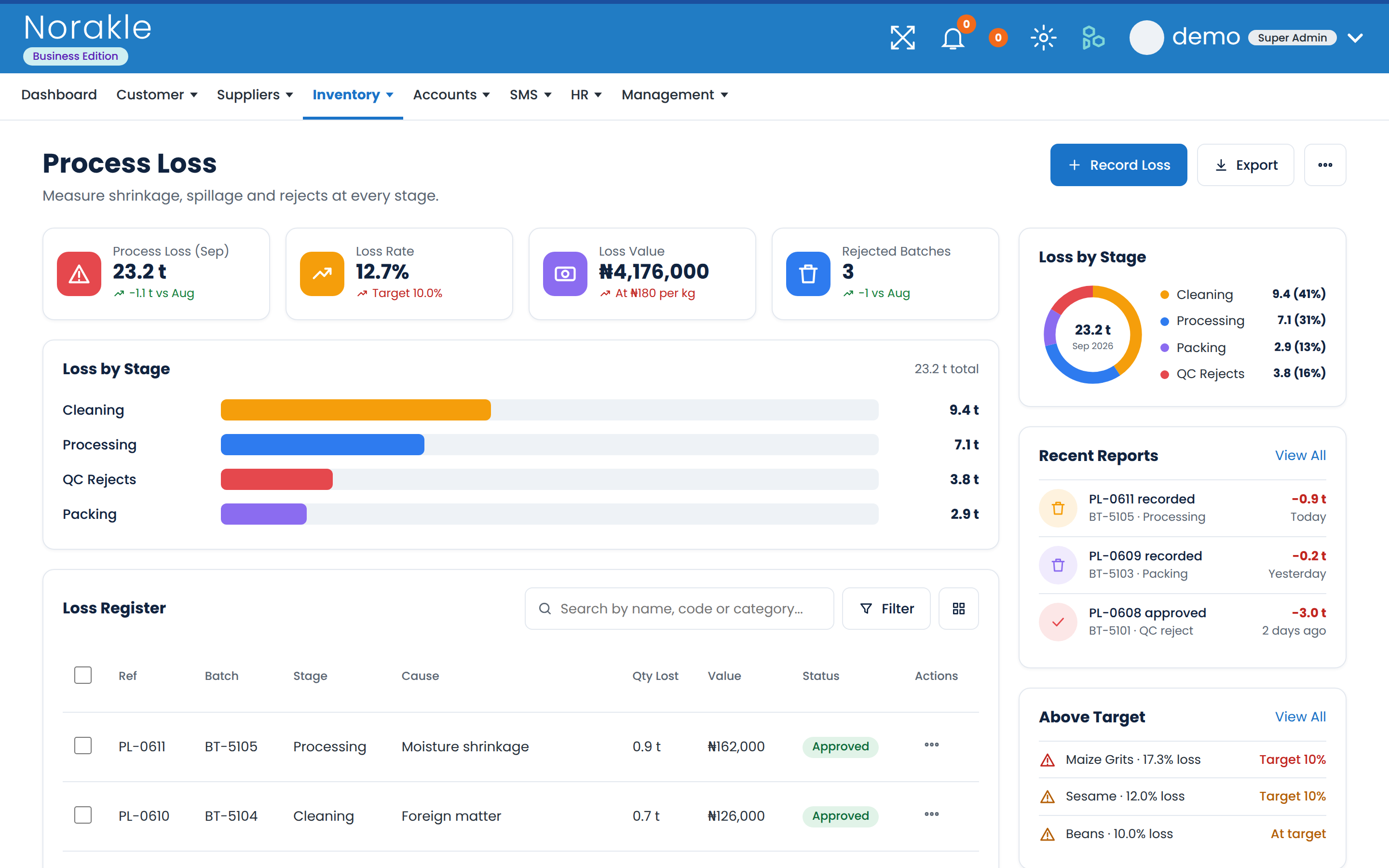Click the blue Rejected Batches trash icon
Image resolution: width=1389 pixels, height=868 pixels.
(808, 274)
